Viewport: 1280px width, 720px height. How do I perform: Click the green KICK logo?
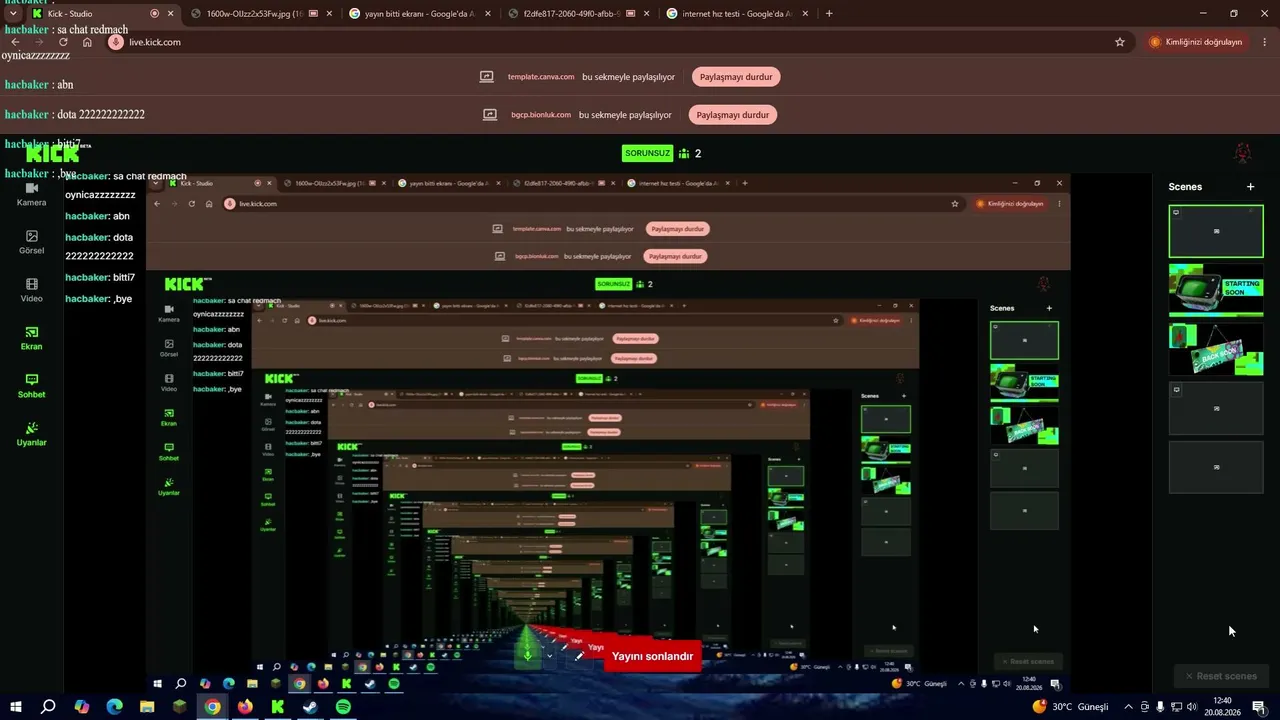[52, 154]
